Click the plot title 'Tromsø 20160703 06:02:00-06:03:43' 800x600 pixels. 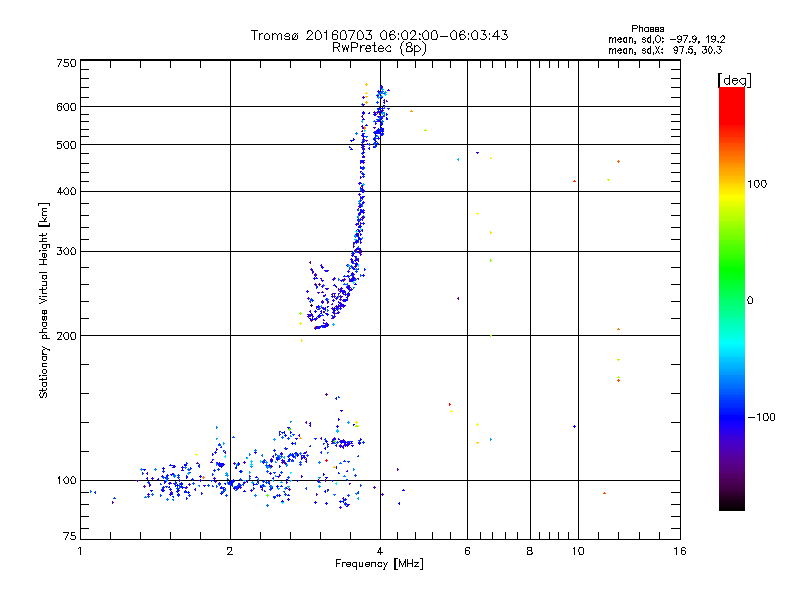[379, 35]
